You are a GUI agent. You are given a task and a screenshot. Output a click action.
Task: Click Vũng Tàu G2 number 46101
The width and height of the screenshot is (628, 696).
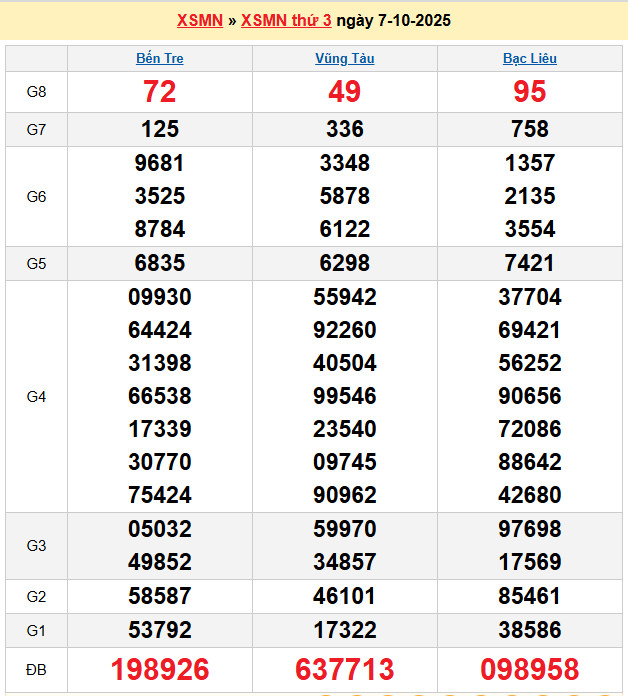344,597
